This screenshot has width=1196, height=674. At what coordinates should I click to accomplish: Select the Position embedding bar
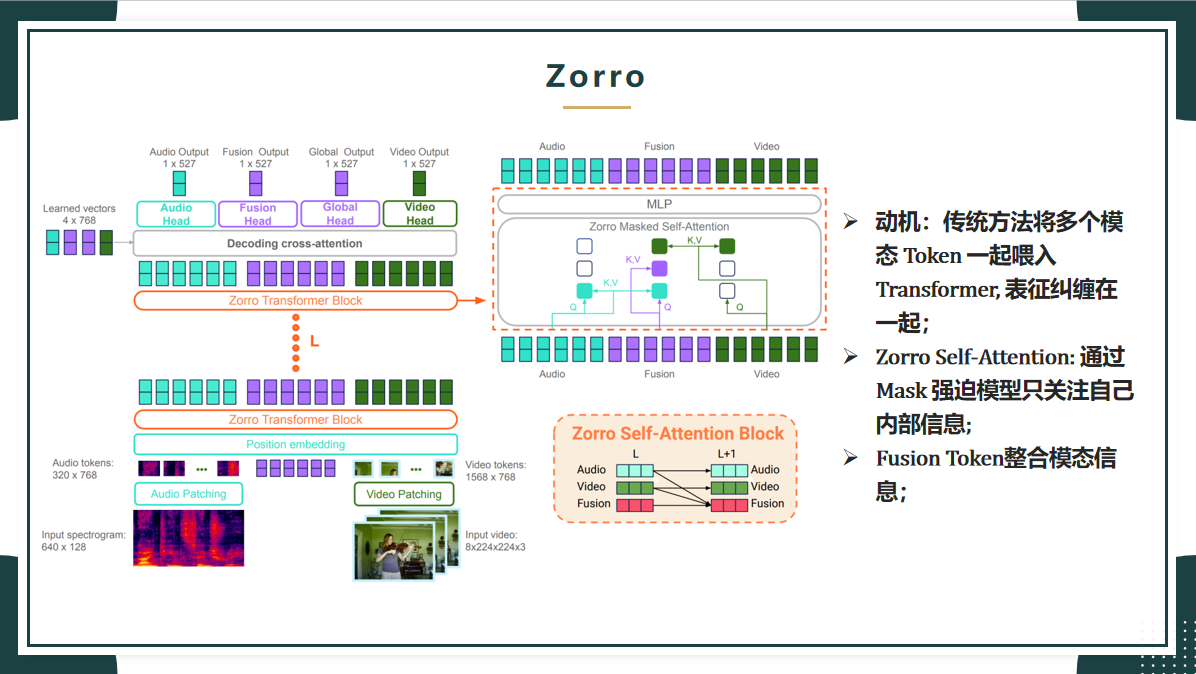point(295,445)
